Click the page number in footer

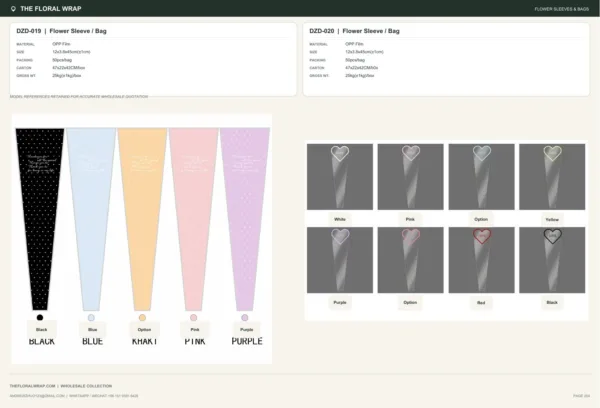(581, 396)
